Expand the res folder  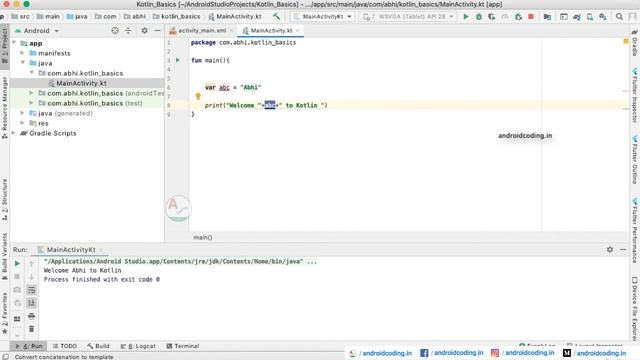point(22,123)
